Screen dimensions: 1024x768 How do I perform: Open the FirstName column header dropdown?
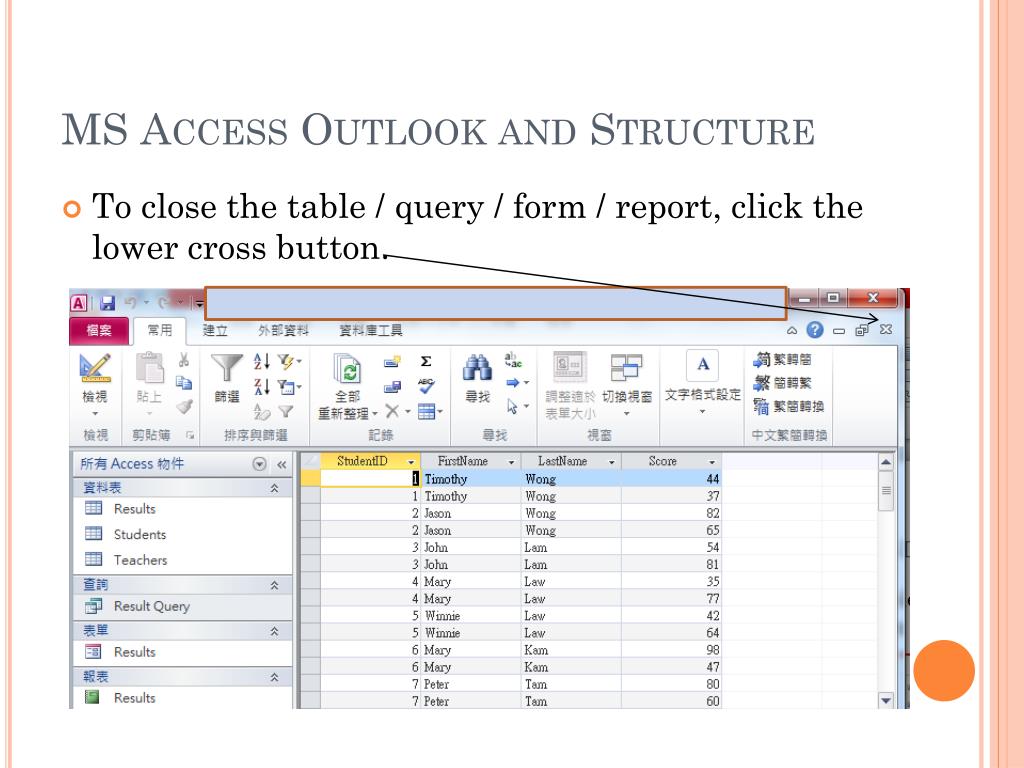[x=511, y=462]
